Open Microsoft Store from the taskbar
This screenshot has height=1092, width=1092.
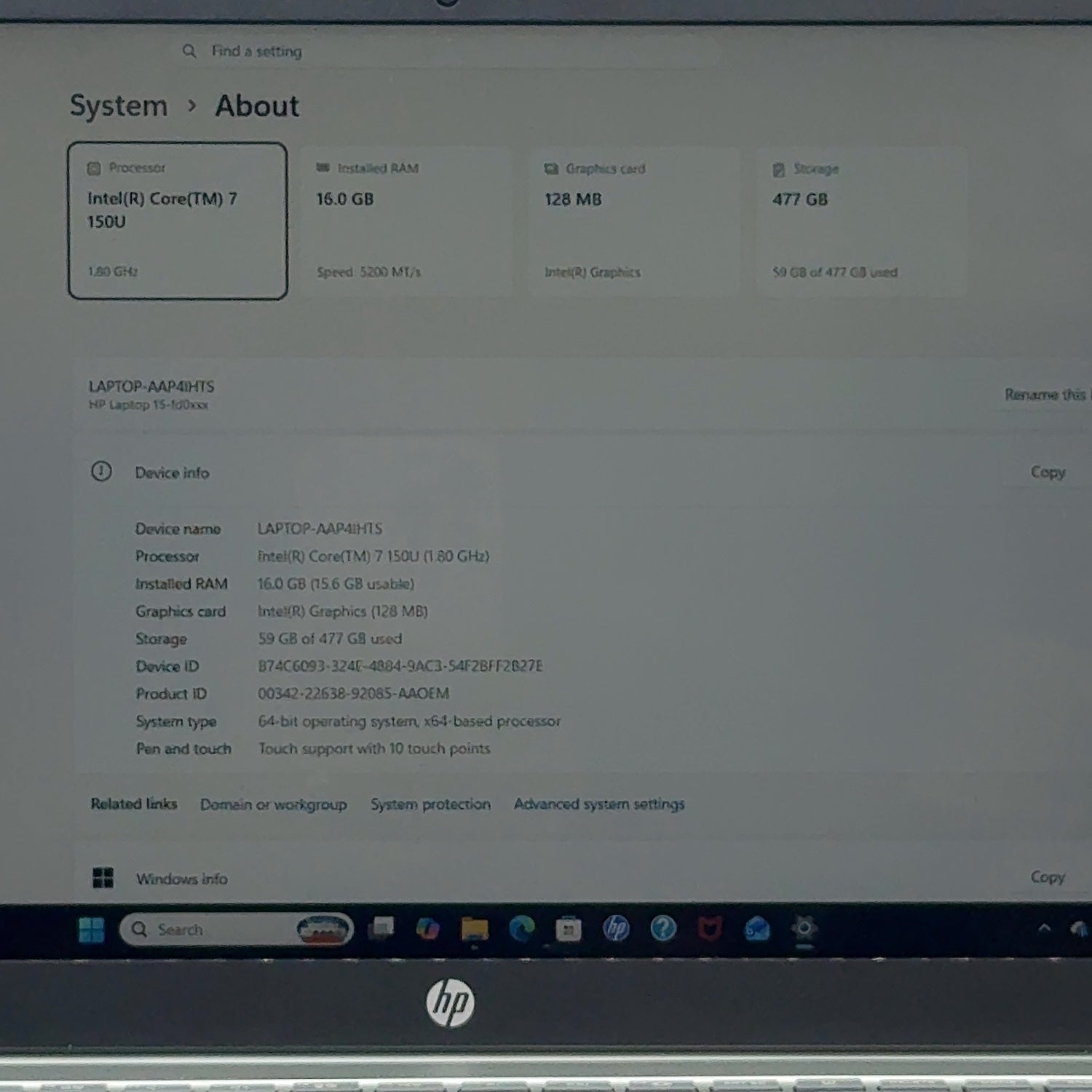tap(568, 929)
